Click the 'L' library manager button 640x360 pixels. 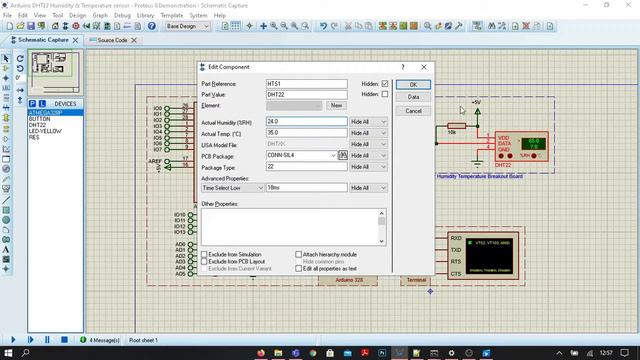42,104
